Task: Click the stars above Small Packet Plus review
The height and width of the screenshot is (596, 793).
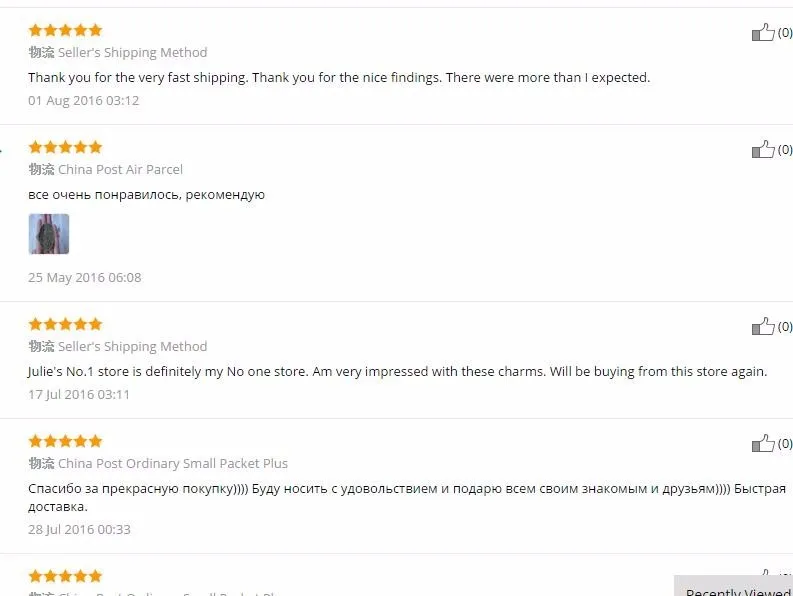Action: click(65, 441)
